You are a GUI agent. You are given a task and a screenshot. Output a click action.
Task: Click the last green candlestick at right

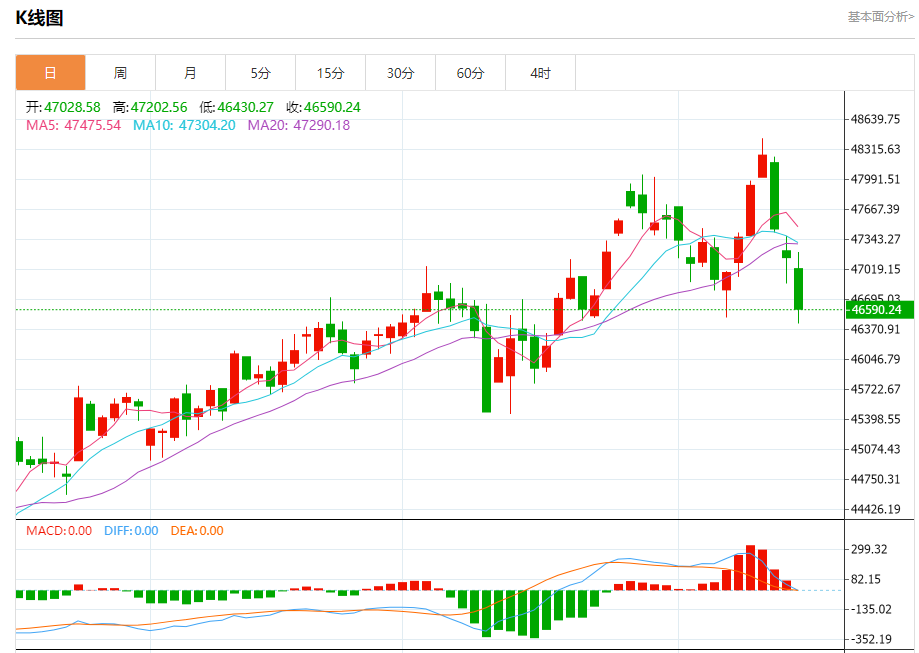(798, 288)
